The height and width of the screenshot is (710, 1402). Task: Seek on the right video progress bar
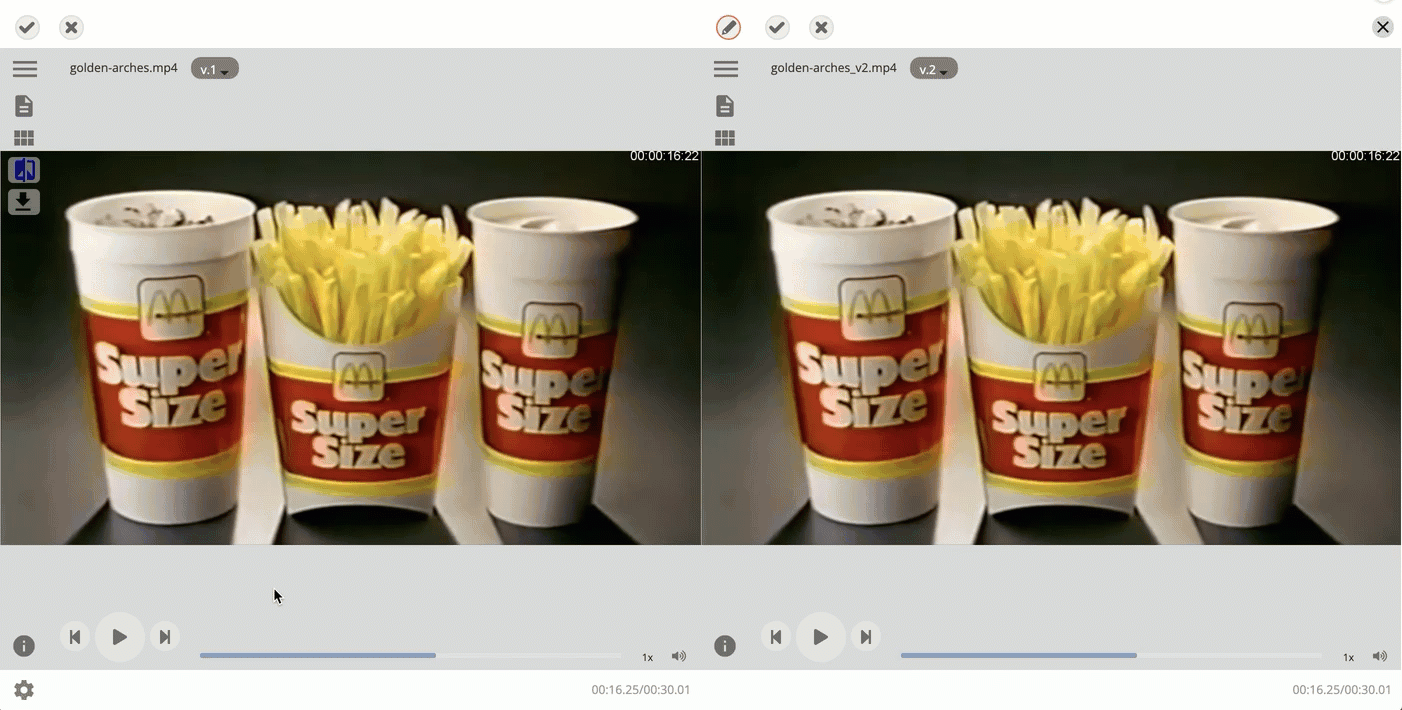[x=1111, y=656]
